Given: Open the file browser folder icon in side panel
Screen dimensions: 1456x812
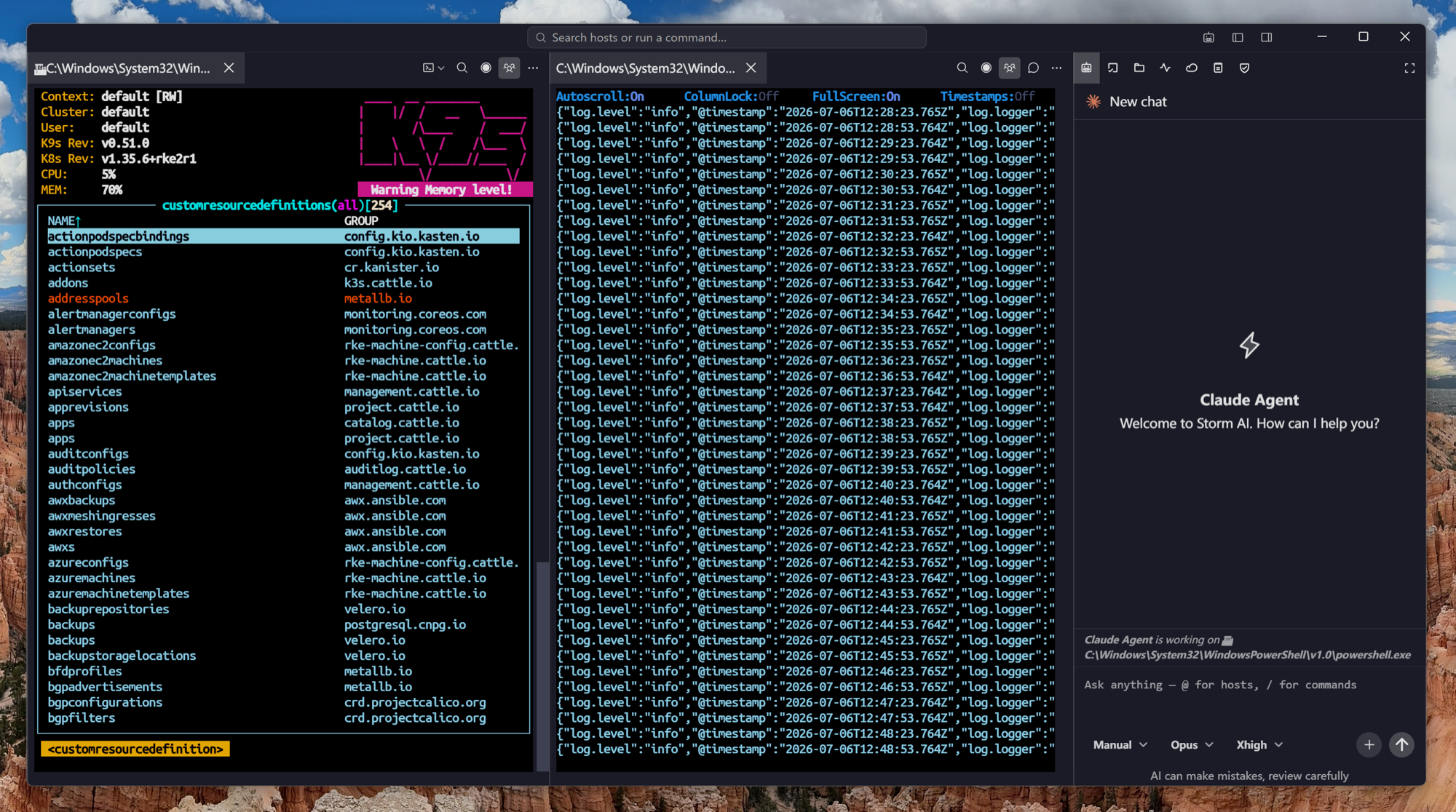Looking at the screenshot, I should point(1139,68).
